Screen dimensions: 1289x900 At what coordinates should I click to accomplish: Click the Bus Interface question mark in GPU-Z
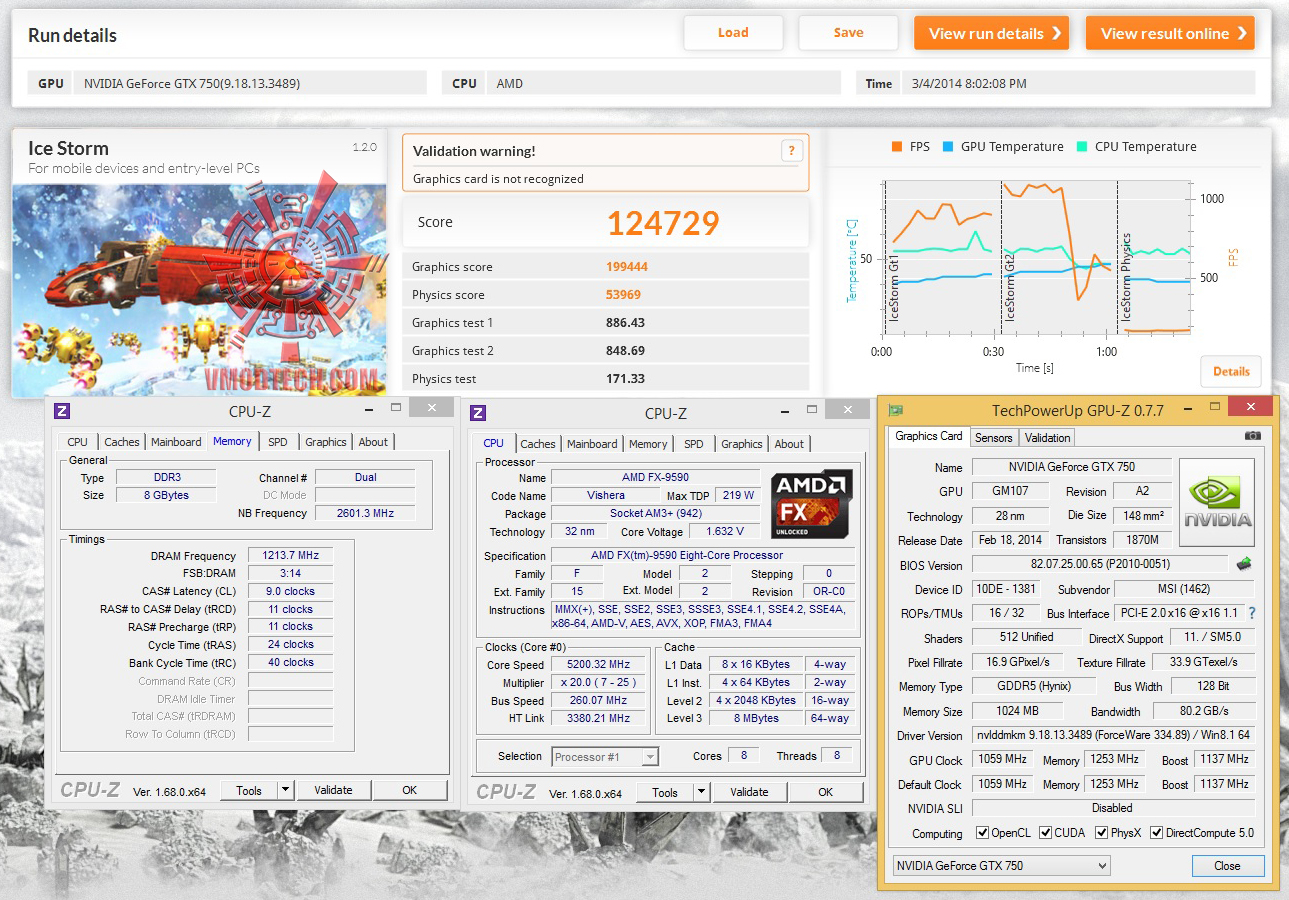pyautogui.click(x=1251, y=613)
